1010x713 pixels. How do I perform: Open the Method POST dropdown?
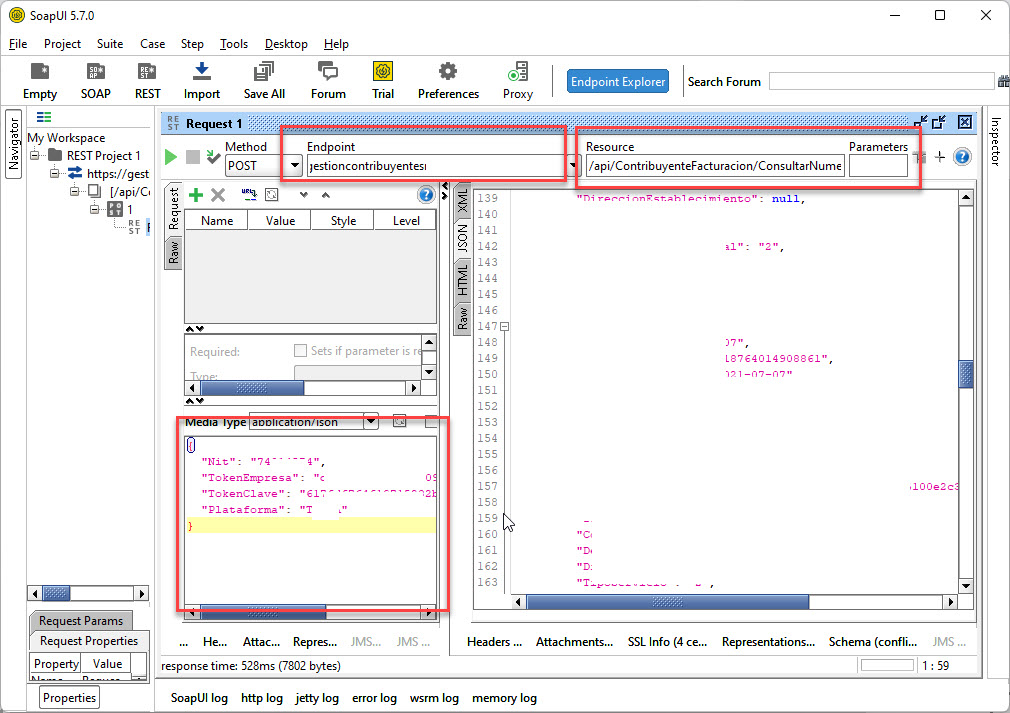pyautogui.click(x=295, y=165)
